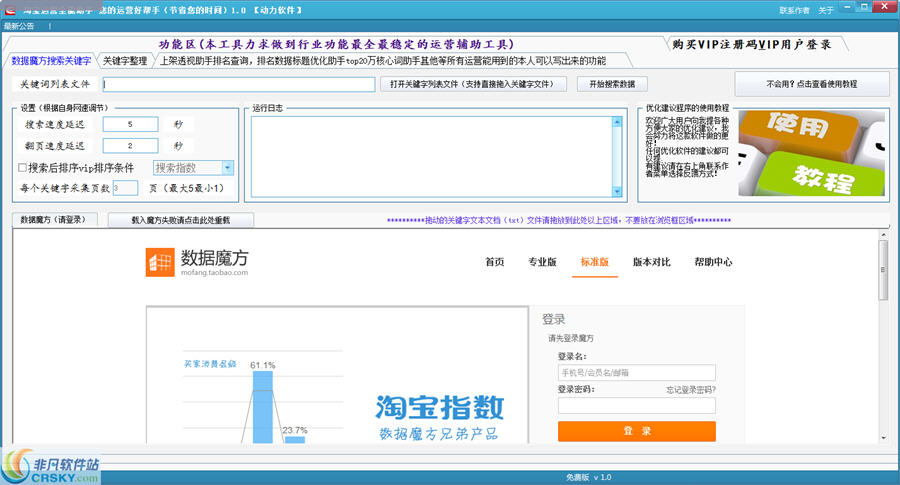Open 帮助中心 page link
Screen dimensions: 900x485
pyautogui.click(x=713, y=262)
